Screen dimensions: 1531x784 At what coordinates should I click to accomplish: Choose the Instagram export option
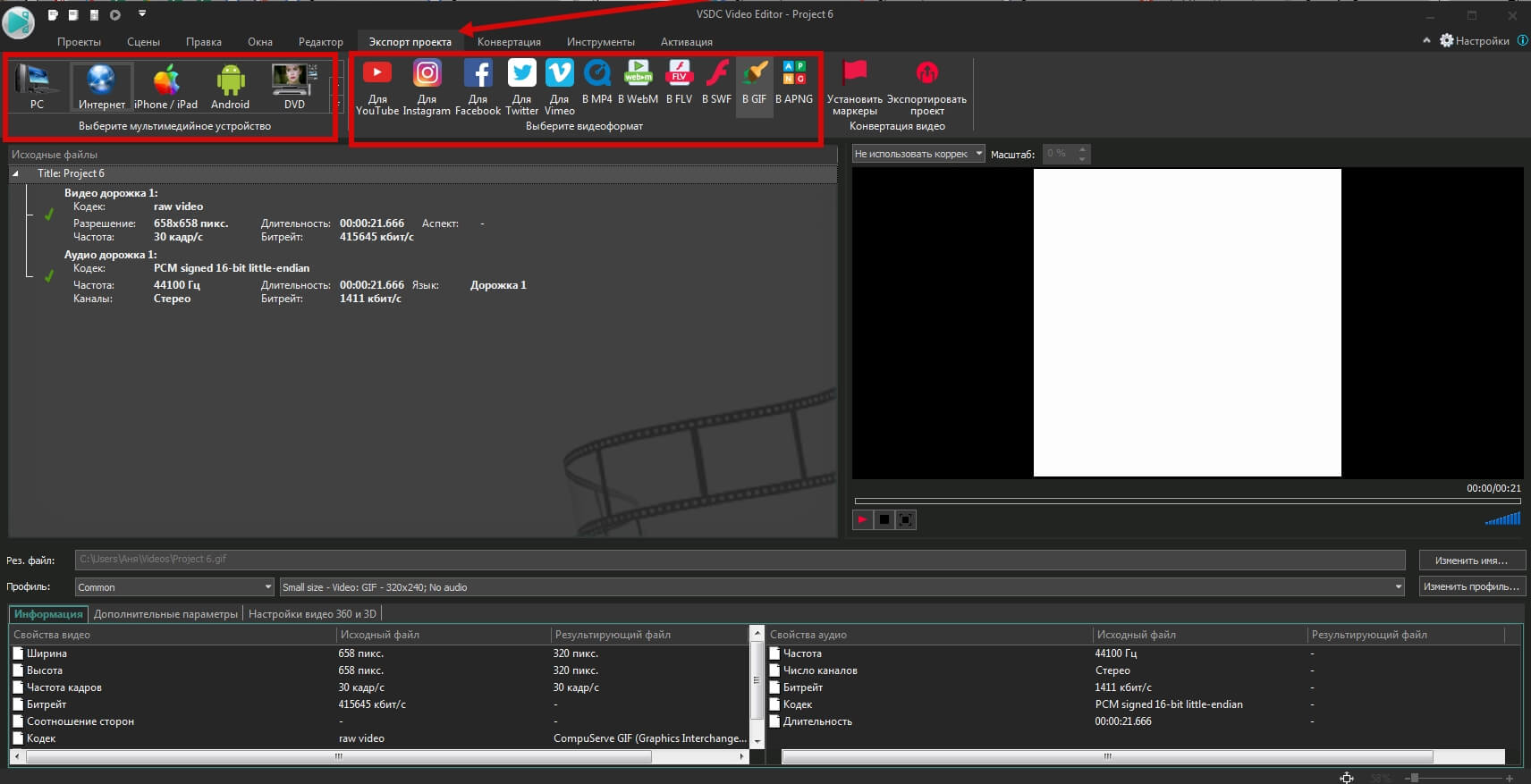[x=427, y=74]
